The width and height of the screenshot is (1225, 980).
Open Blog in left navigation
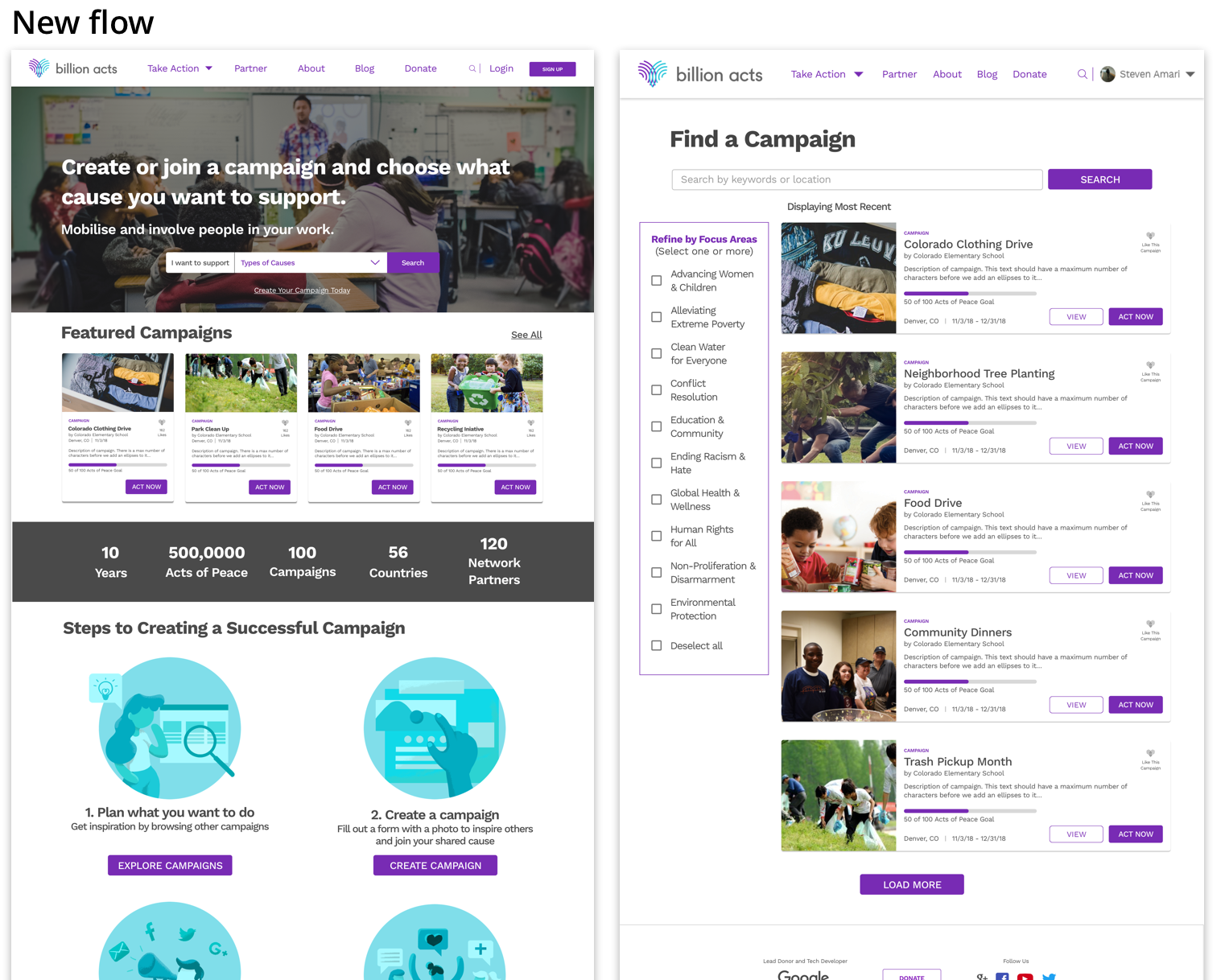pyautogui.click(x=365, y=68)
